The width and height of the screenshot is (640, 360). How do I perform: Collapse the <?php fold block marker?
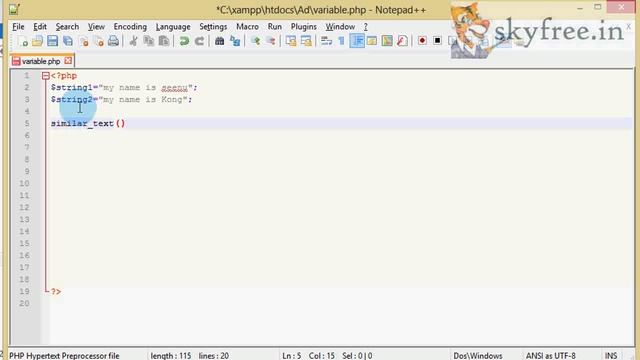pos(46,76)
